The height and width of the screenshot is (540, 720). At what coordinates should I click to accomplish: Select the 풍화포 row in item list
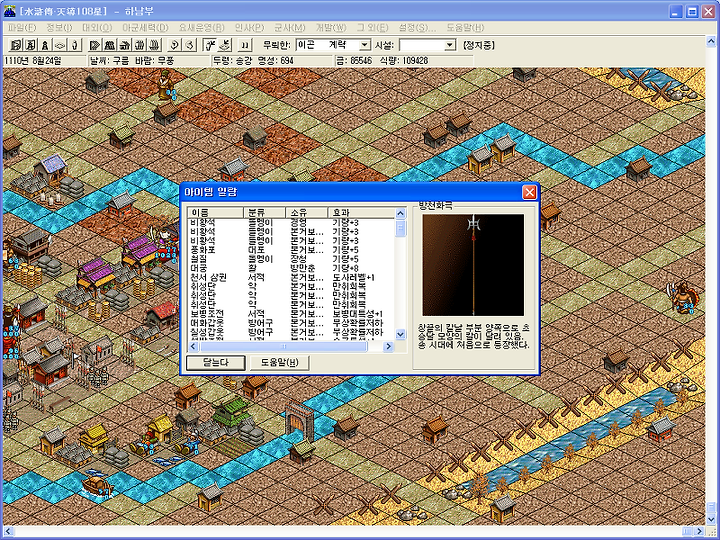291,250
